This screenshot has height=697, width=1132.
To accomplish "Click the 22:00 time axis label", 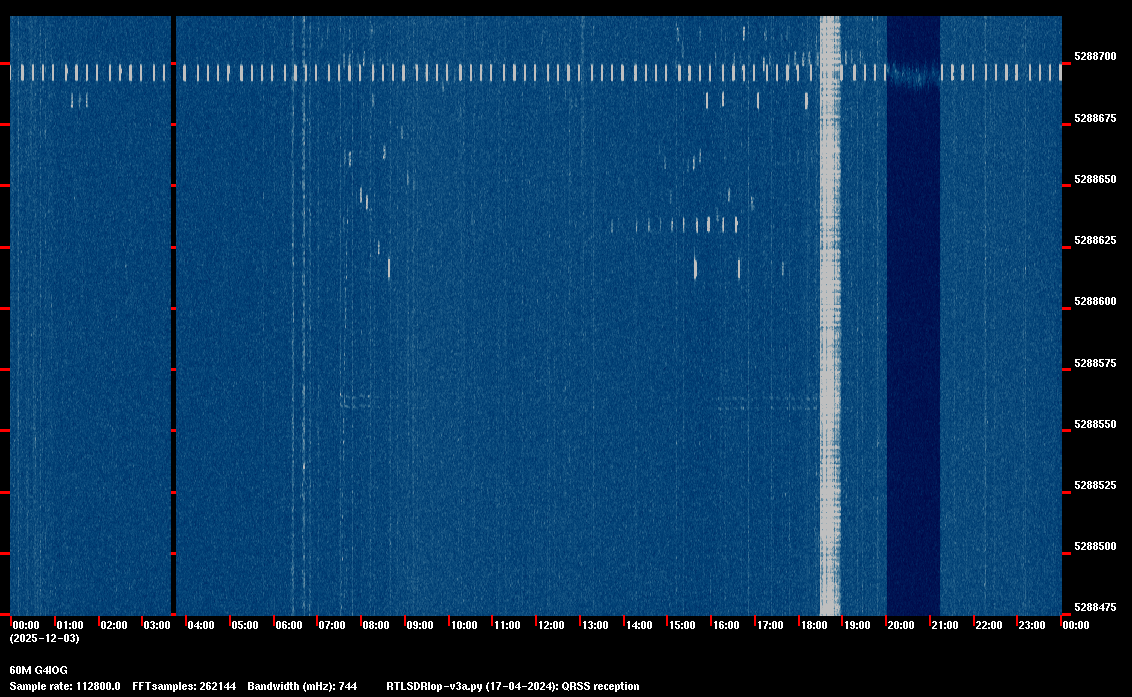I will pyautogui.click(x=988, y=625).
